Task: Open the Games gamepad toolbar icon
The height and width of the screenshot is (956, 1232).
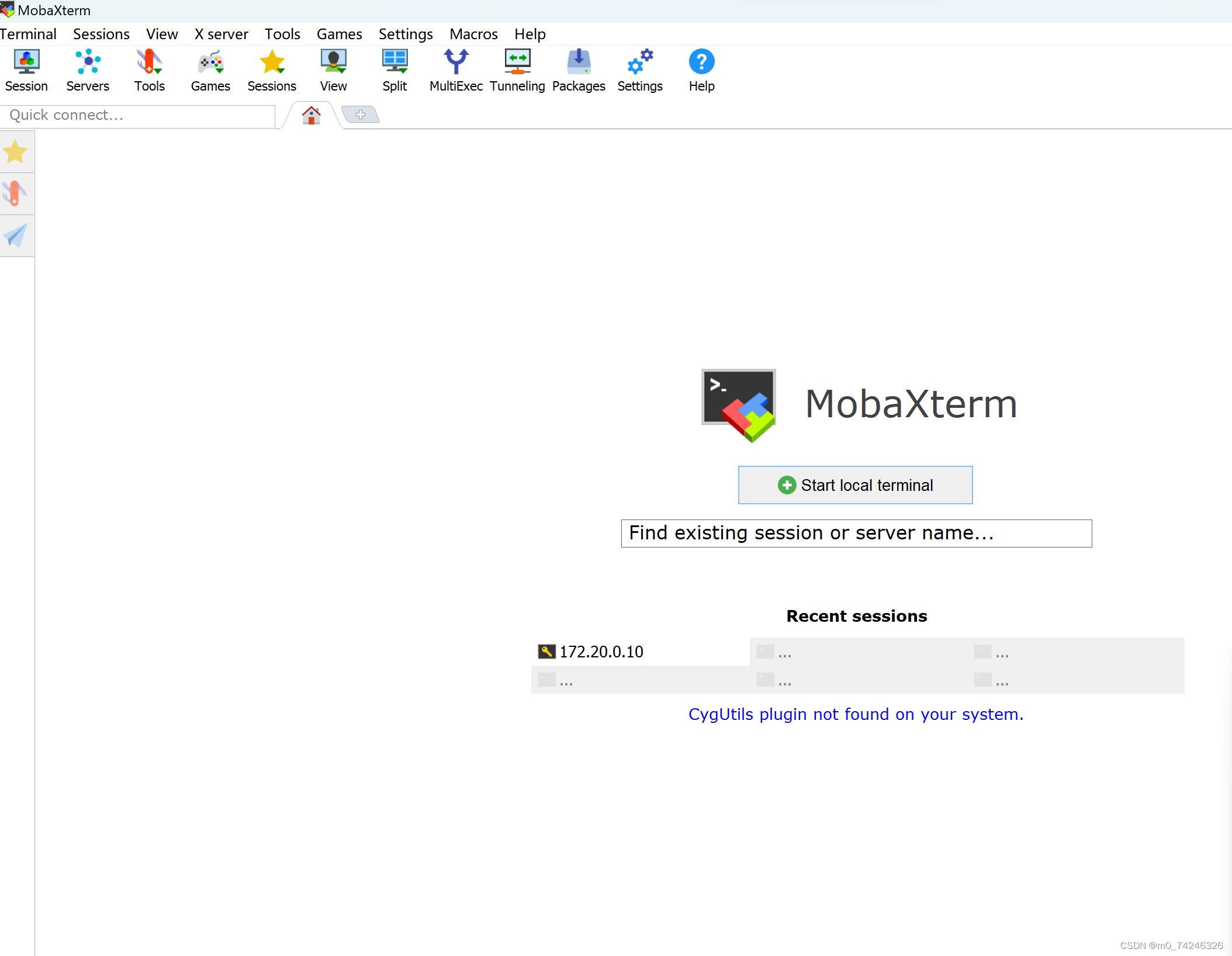Action: [210, 70]
